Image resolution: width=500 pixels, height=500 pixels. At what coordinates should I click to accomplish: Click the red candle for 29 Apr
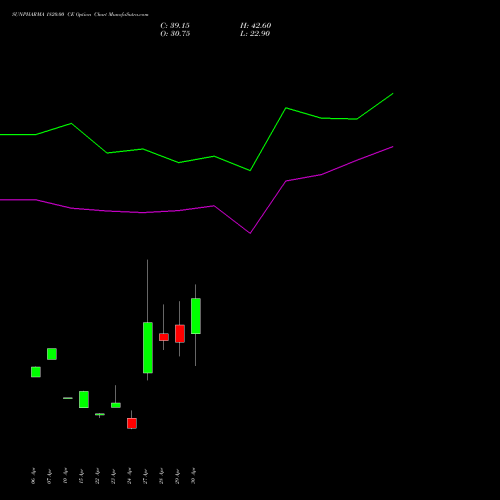click(180, 334)
